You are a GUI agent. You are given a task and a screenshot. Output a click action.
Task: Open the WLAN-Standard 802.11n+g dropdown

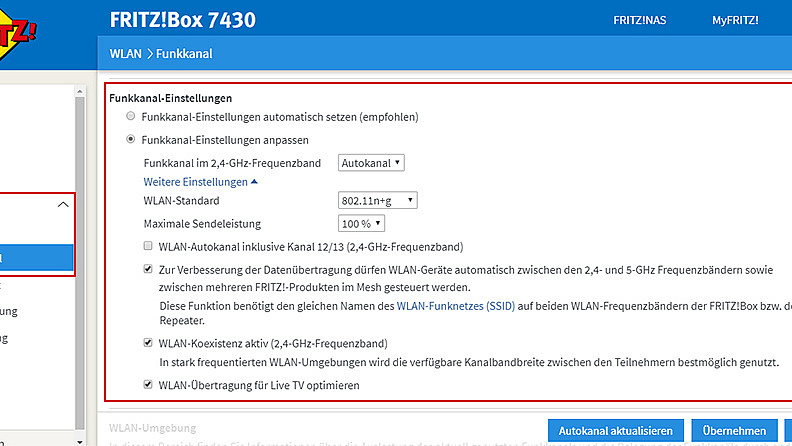[x=377, y=202]
